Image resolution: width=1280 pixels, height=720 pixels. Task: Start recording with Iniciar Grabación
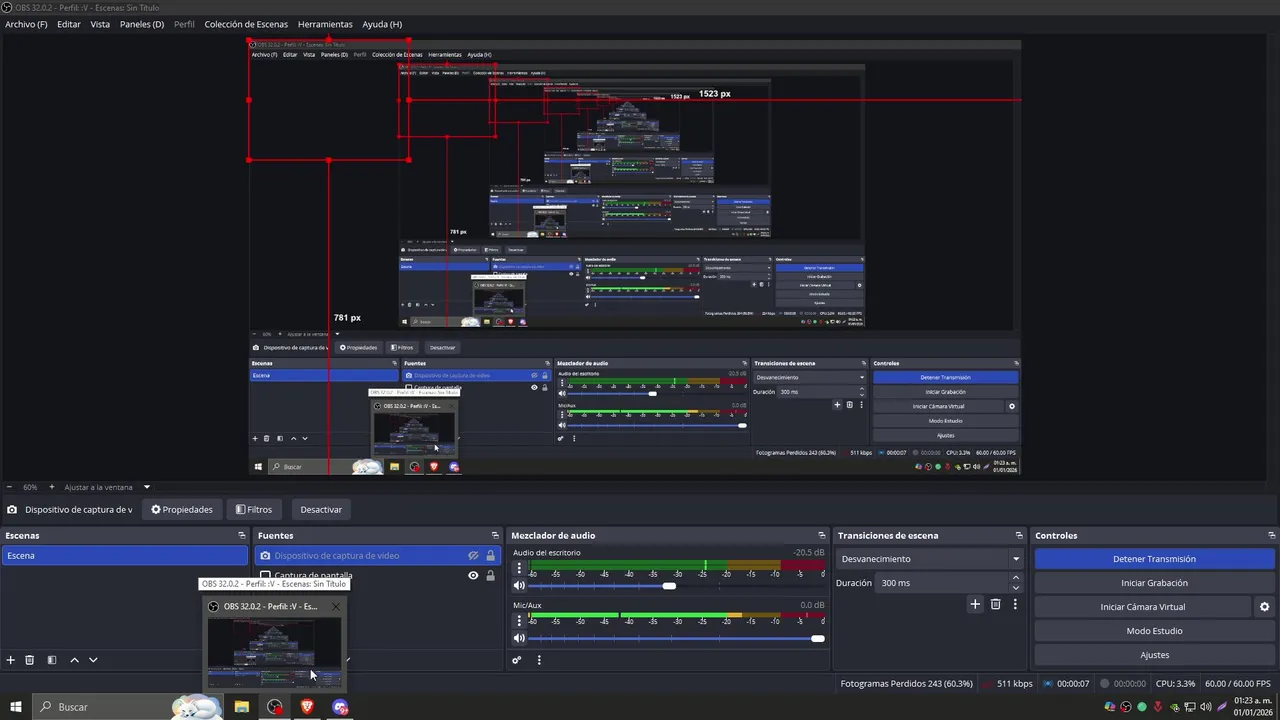click(x=1154, y=583)
